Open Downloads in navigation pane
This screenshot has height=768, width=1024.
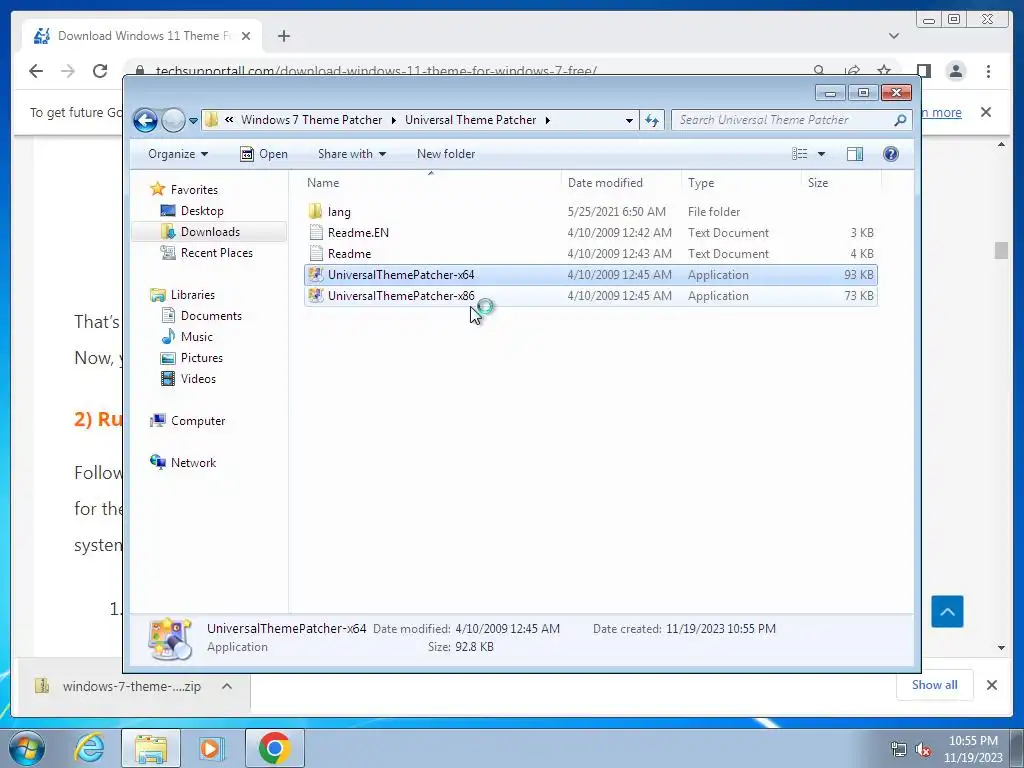tap(210, 232)
